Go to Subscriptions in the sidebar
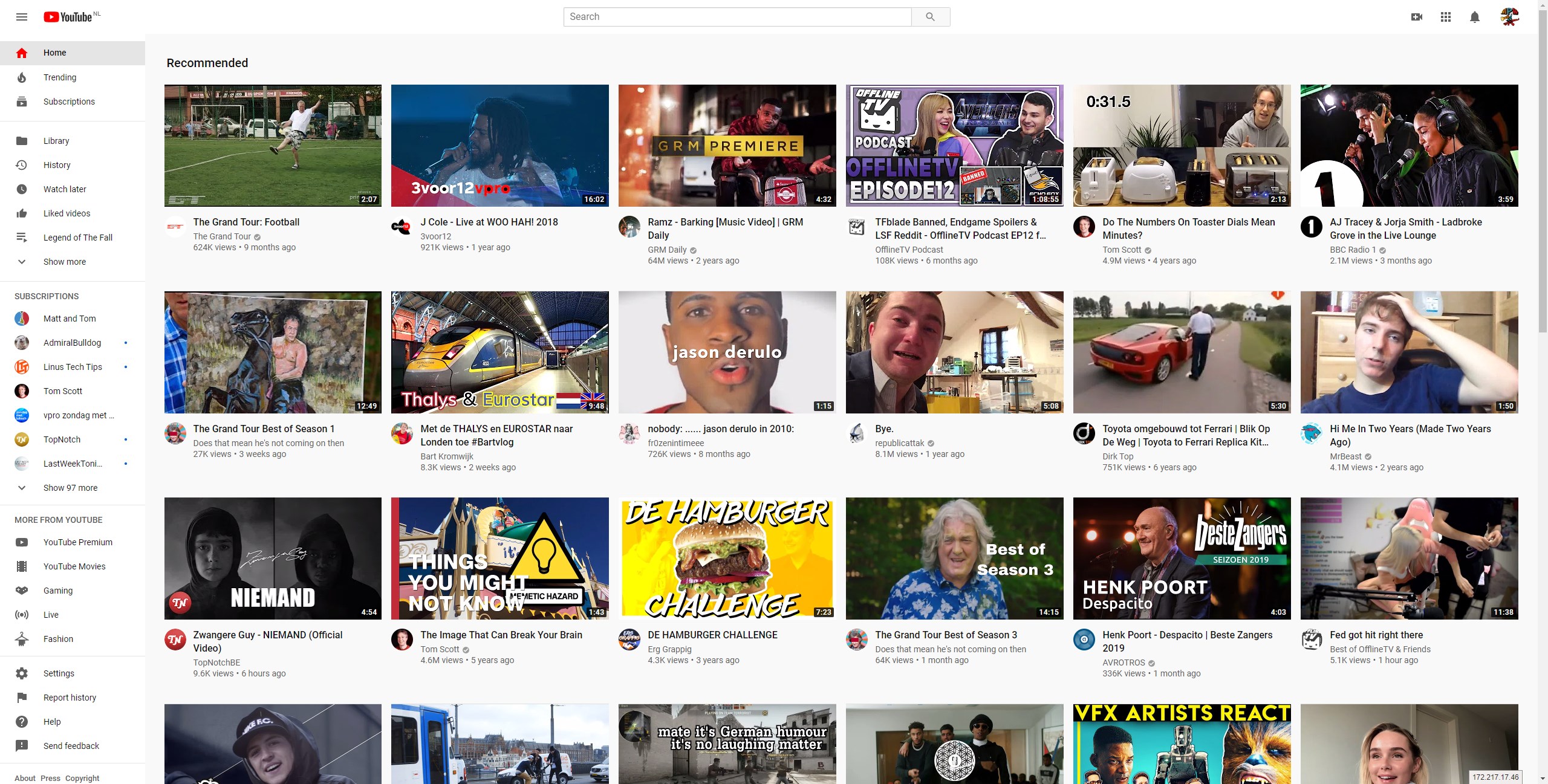The width and height of the screenshot is (1548, 784). pyautogui.click(x=69, y=102)
